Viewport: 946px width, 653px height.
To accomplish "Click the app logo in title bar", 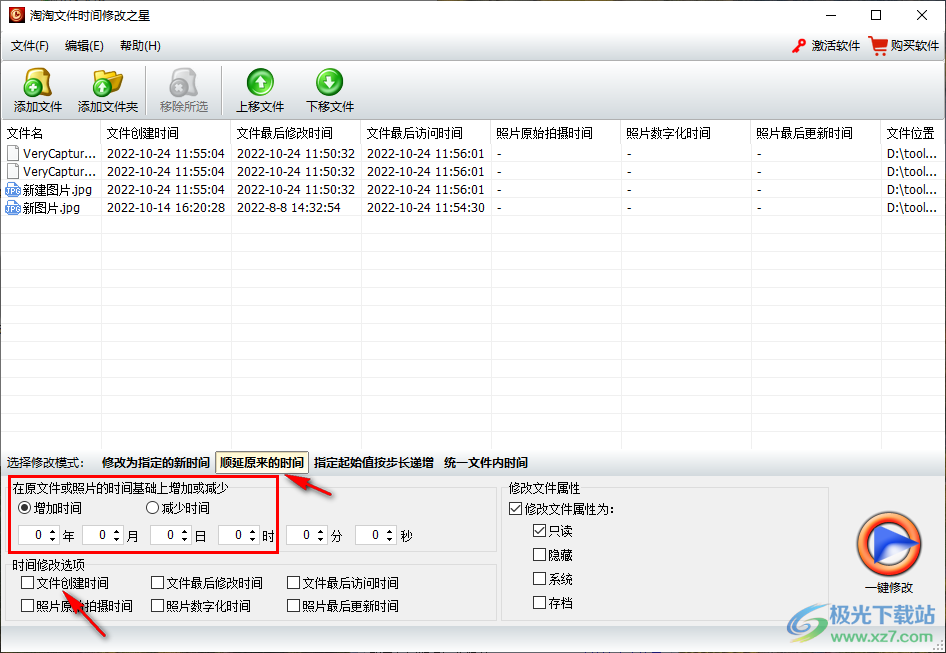I will click(x=16, y=15).
